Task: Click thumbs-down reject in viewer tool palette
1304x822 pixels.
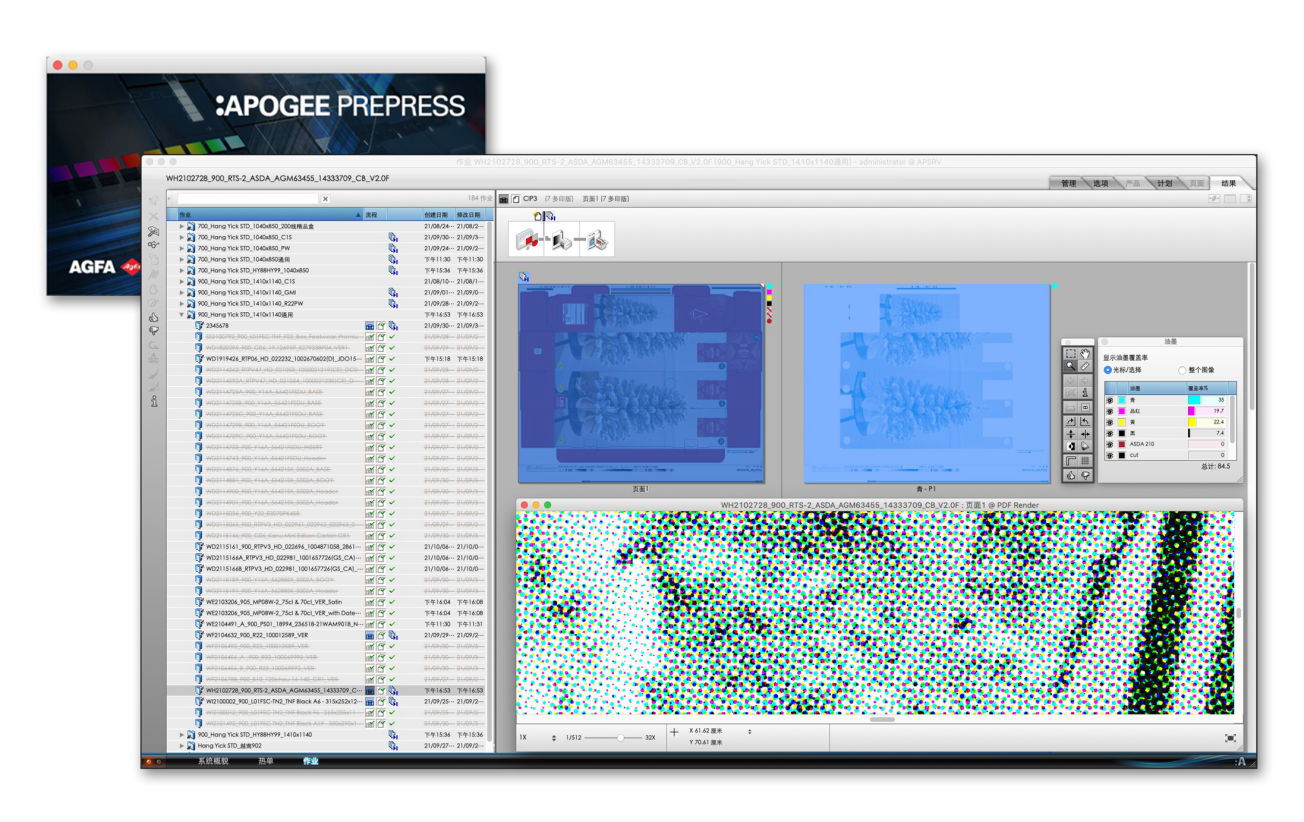Action: (1085, 475)
